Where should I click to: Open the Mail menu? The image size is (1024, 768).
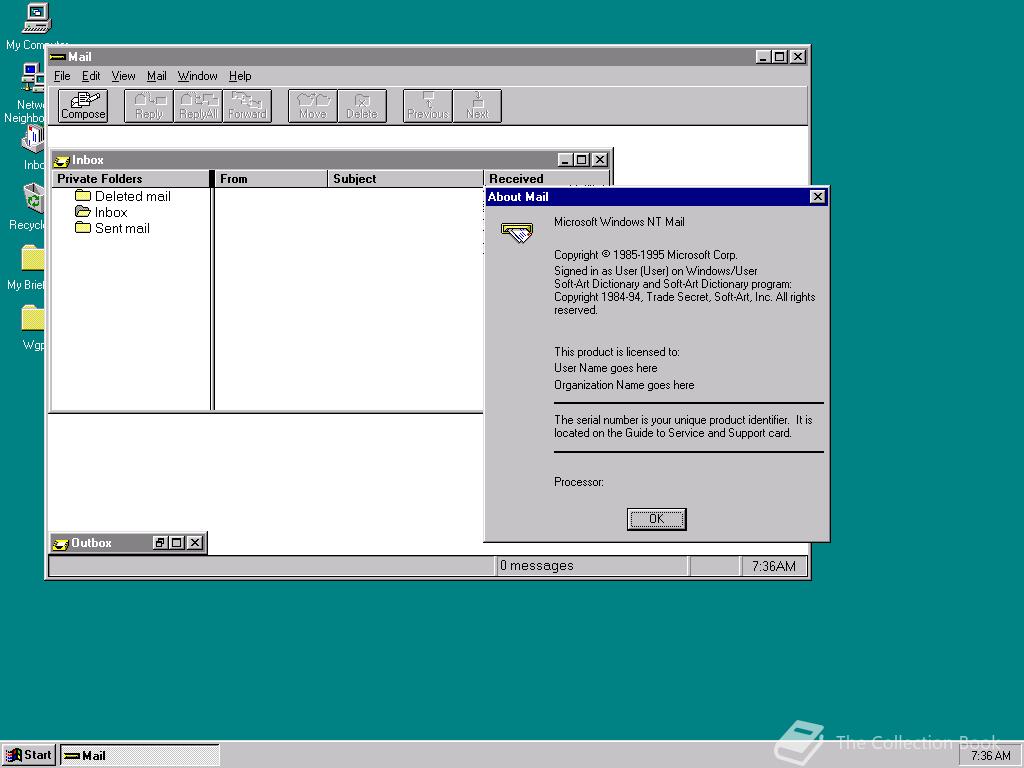157,76
